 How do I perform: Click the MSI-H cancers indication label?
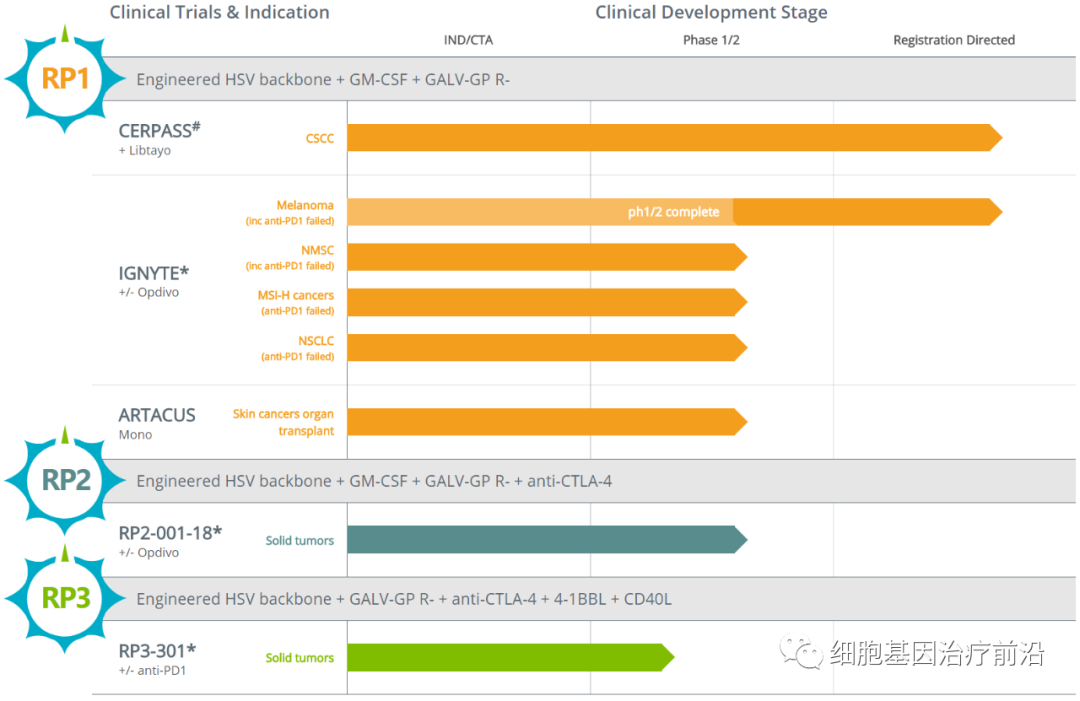pyautogui.click(x=296, y=296)
